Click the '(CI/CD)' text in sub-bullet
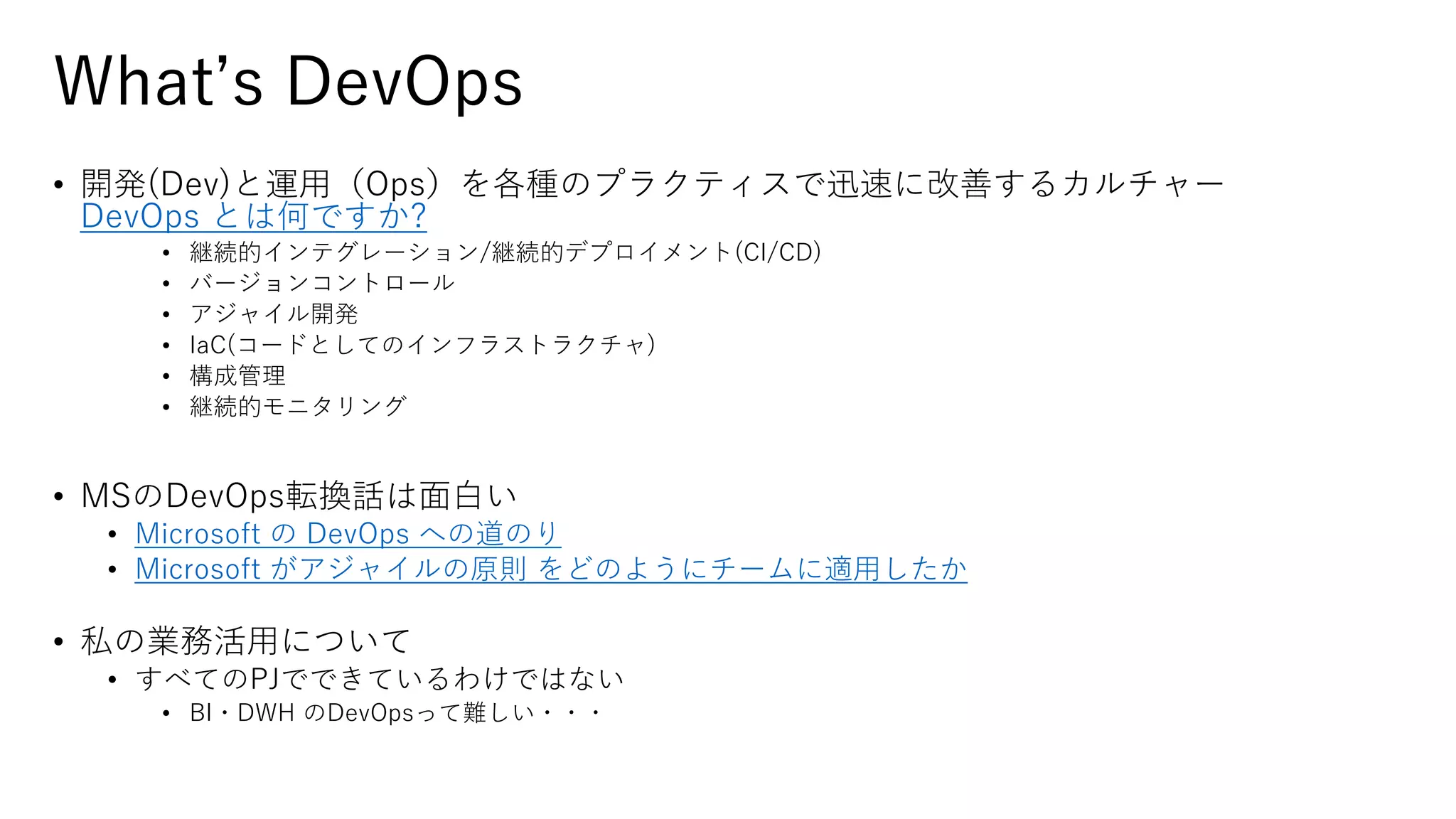Viewport: 1456px width, 819px height. 778,252
